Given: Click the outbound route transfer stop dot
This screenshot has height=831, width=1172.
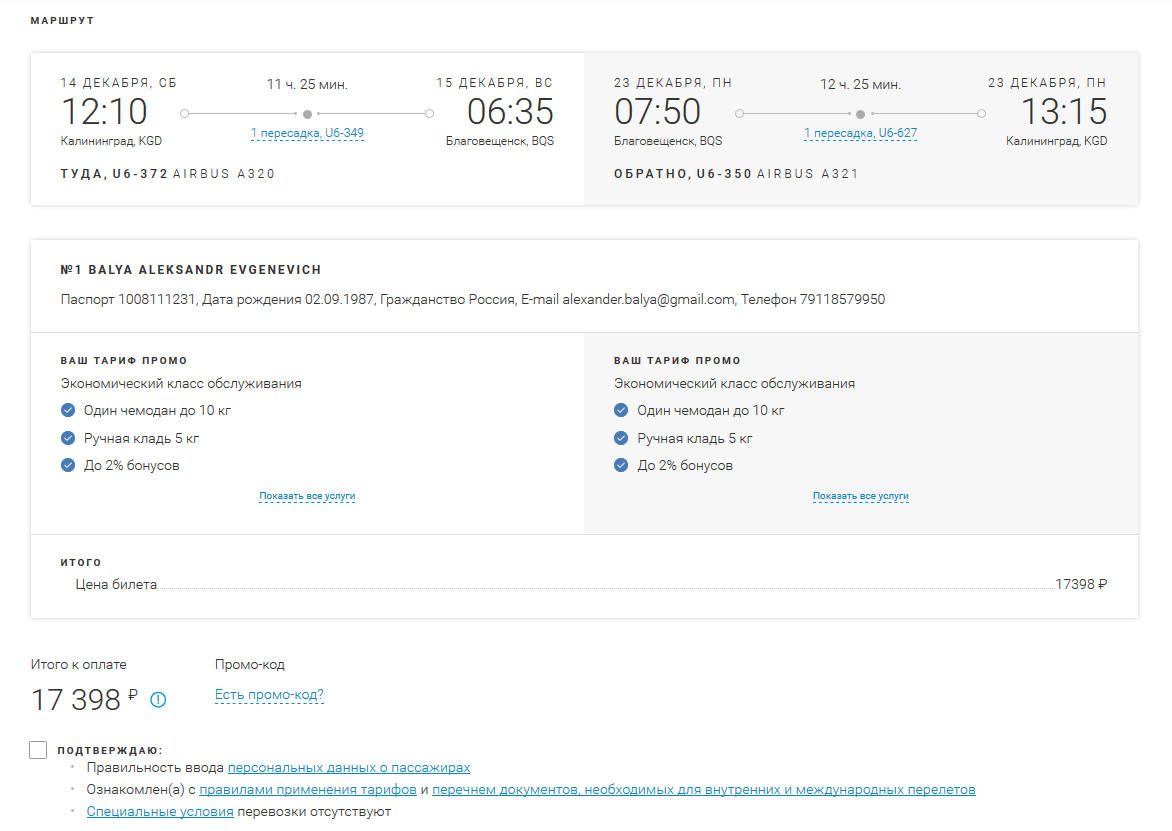Looking at the screenshot, I should click(x=307, y=114).
